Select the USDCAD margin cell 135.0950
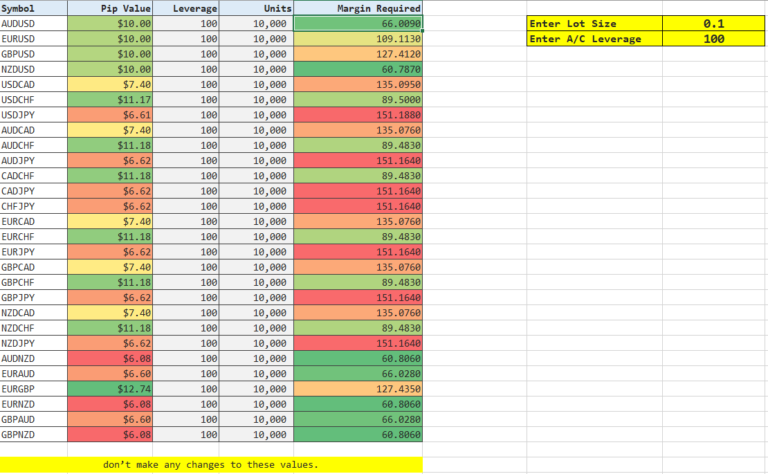Screen dimensions: 768x474 pos(358,84)
